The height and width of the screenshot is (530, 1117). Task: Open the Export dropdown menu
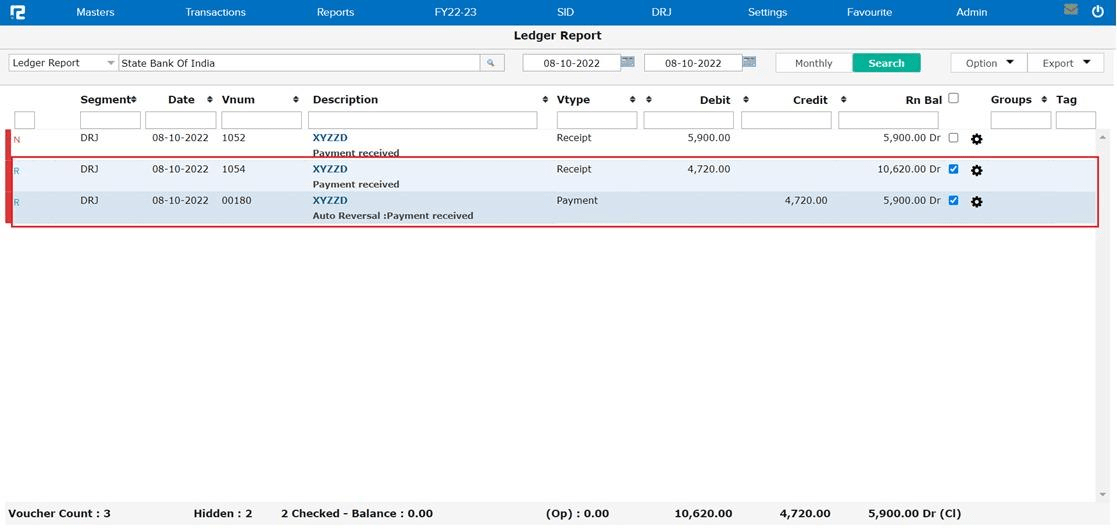click(x=1065, y=63)
